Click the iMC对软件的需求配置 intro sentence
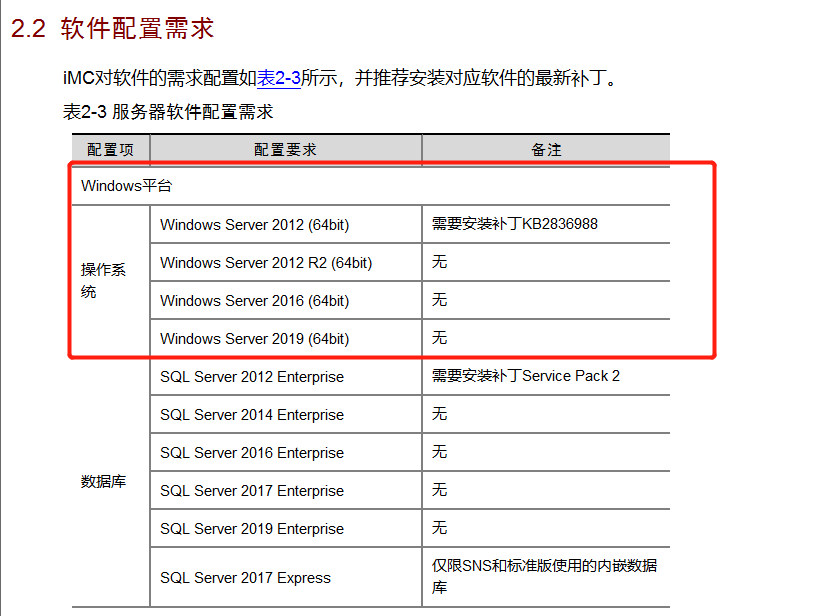 click(x=341, y=78)
